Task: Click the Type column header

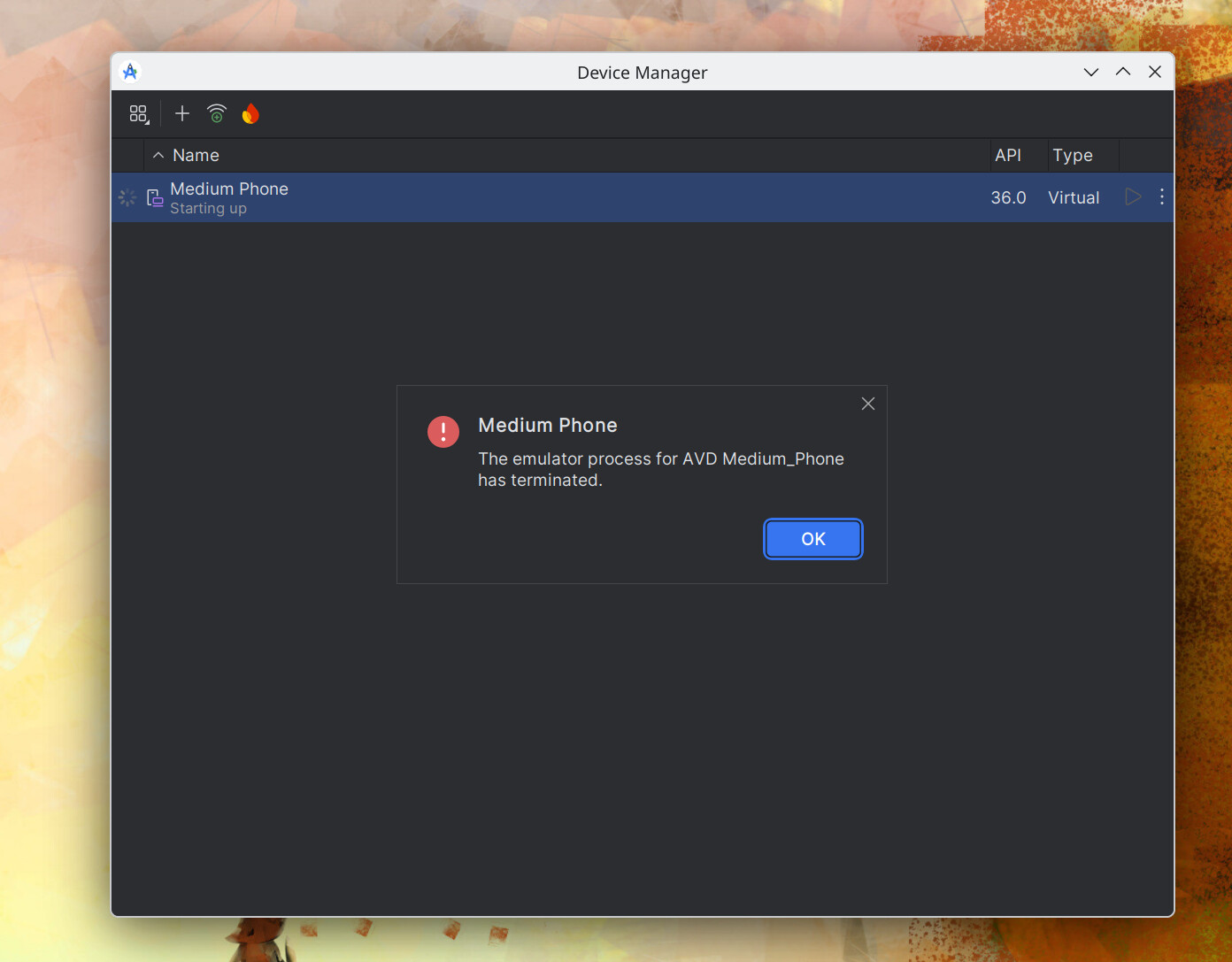Action: (1072, 156)
